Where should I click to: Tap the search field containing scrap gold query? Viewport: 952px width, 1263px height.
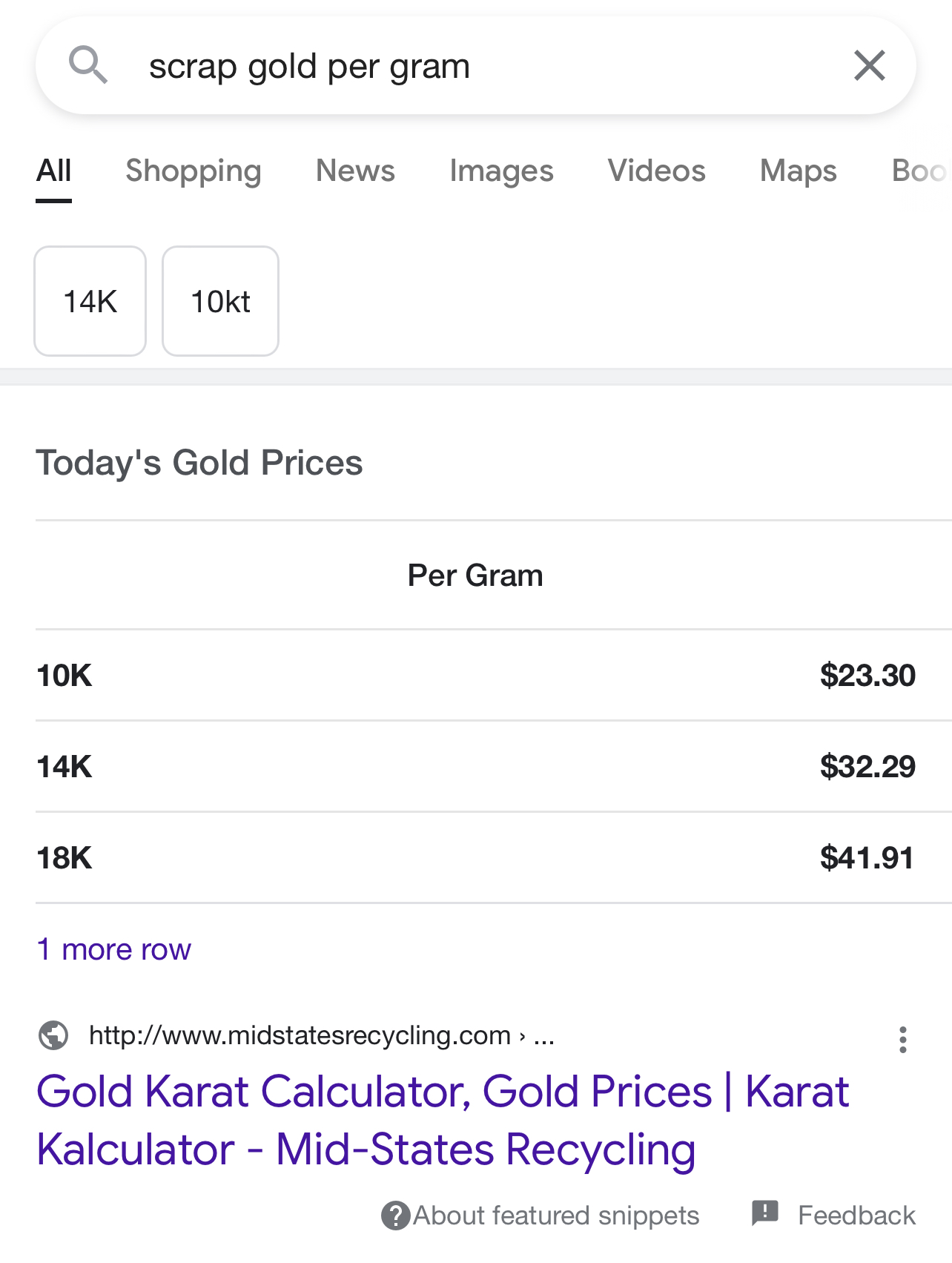tap(475, 66)
